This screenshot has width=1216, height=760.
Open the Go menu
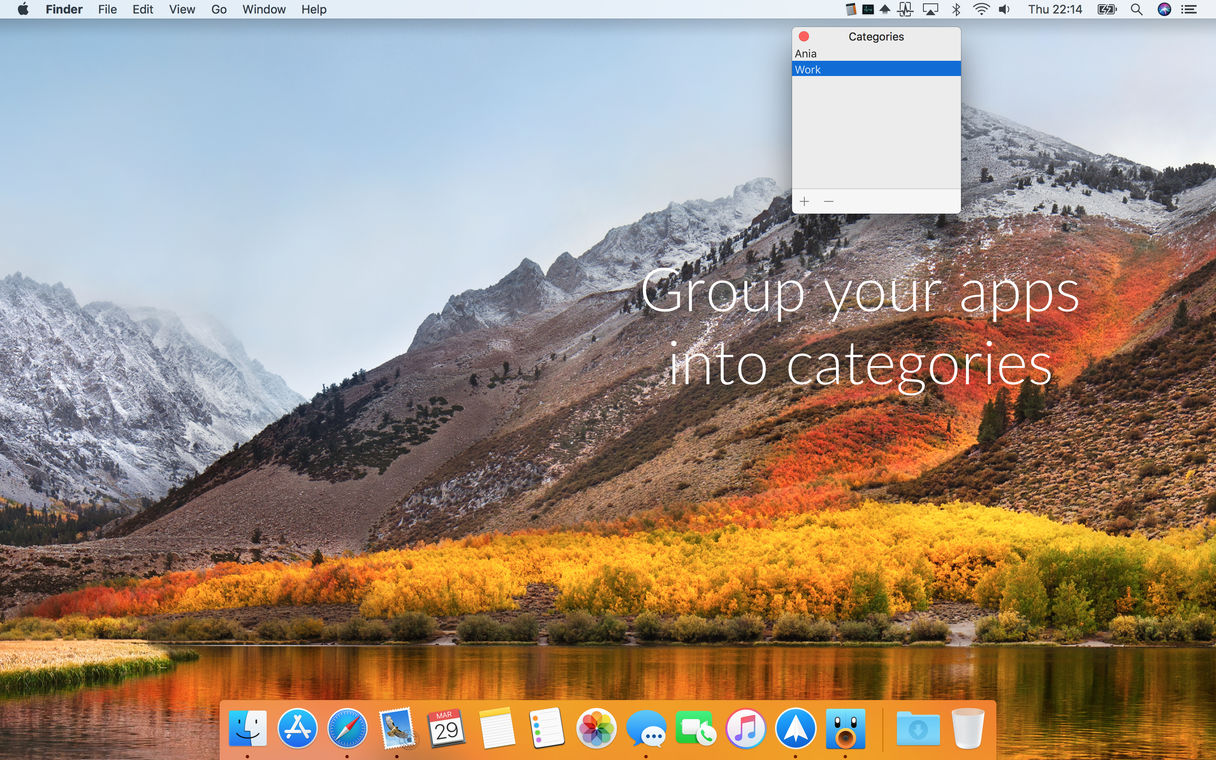click(x=219, y=9)
